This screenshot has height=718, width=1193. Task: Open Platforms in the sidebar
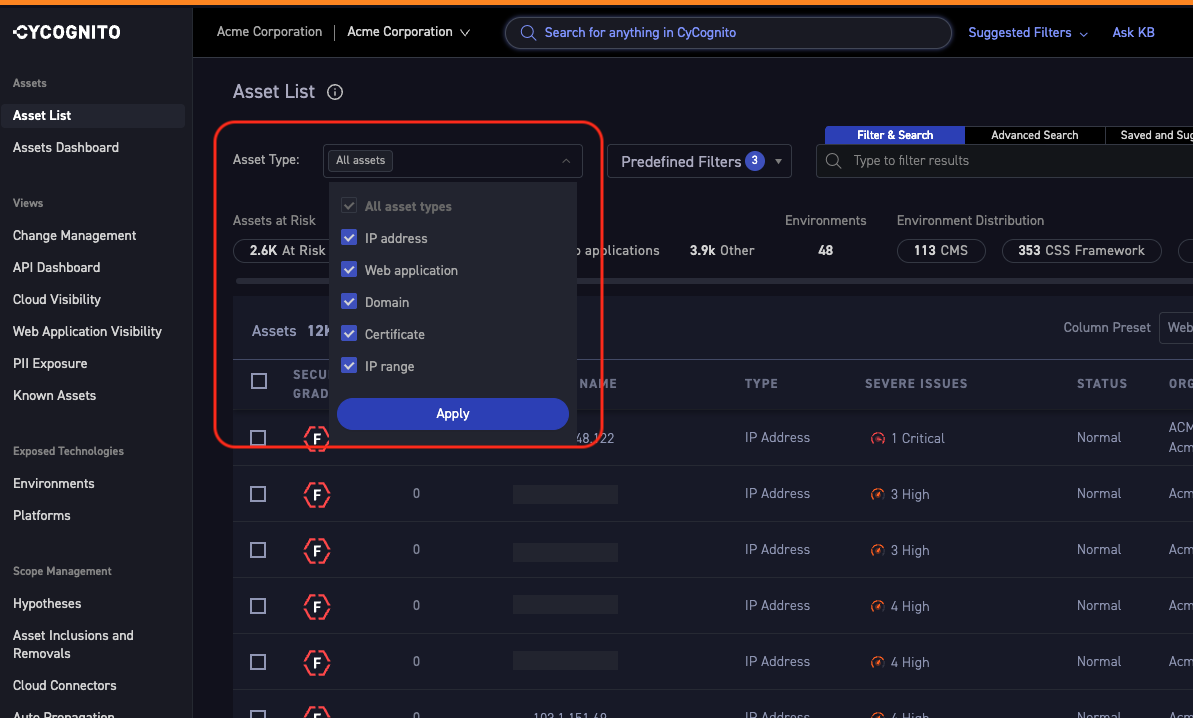click(x=42, y=516)
